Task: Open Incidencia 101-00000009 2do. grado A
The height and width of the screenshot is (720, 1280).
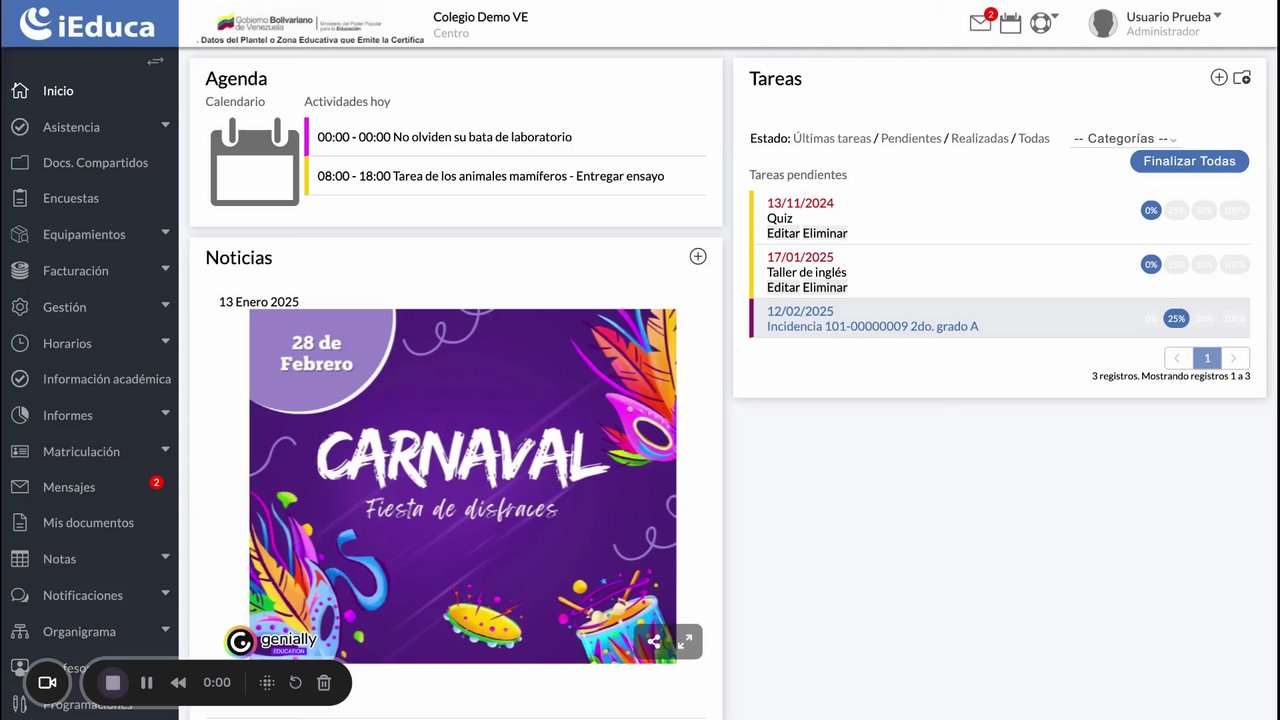Action: point(873,326)
